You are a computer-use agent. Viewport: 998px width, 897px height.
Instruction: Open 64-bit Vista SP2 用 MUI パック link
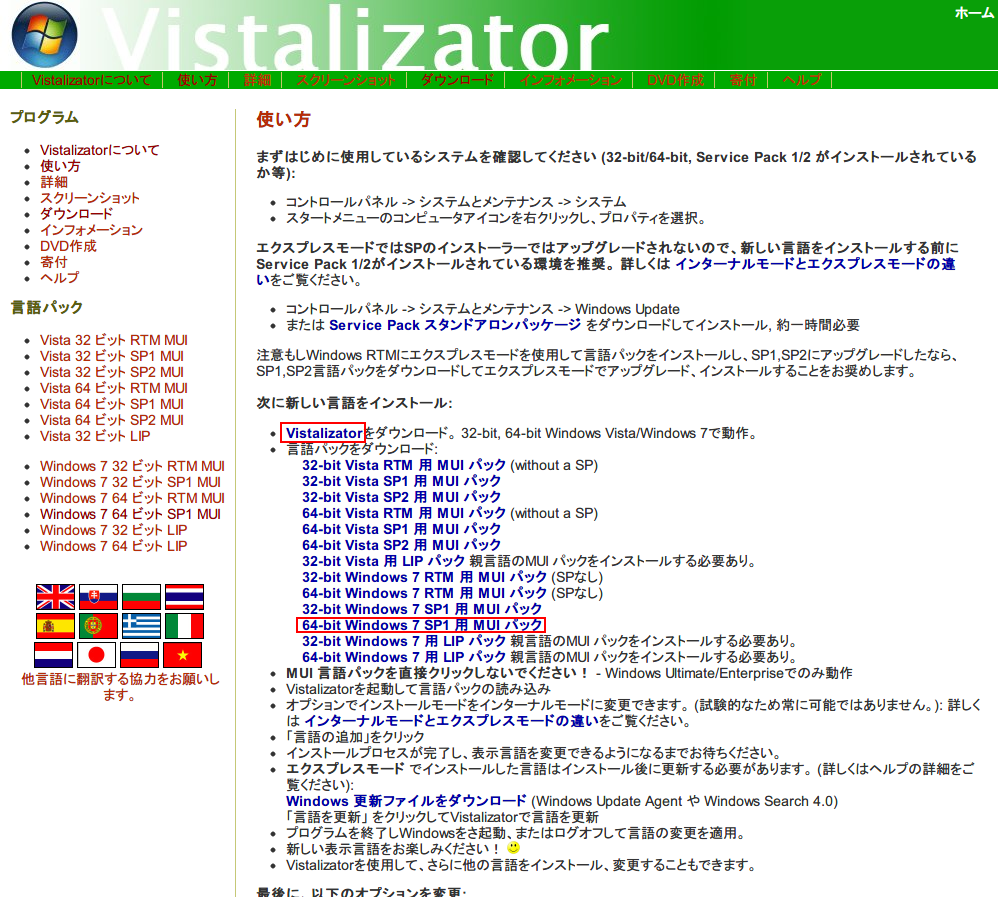pyautogui.click(x=402, y=545)
